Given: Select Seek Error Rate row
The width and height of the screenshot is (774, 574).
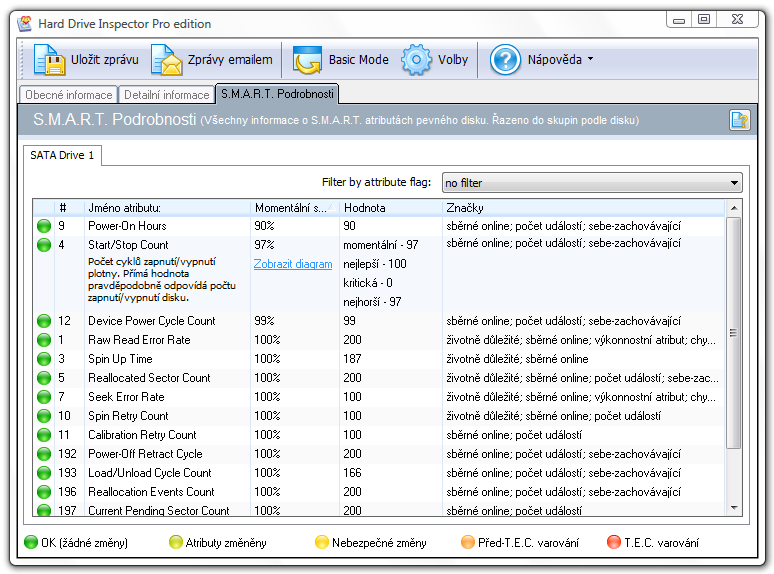Looking at the screenshot, I should (x=379, y=397).
